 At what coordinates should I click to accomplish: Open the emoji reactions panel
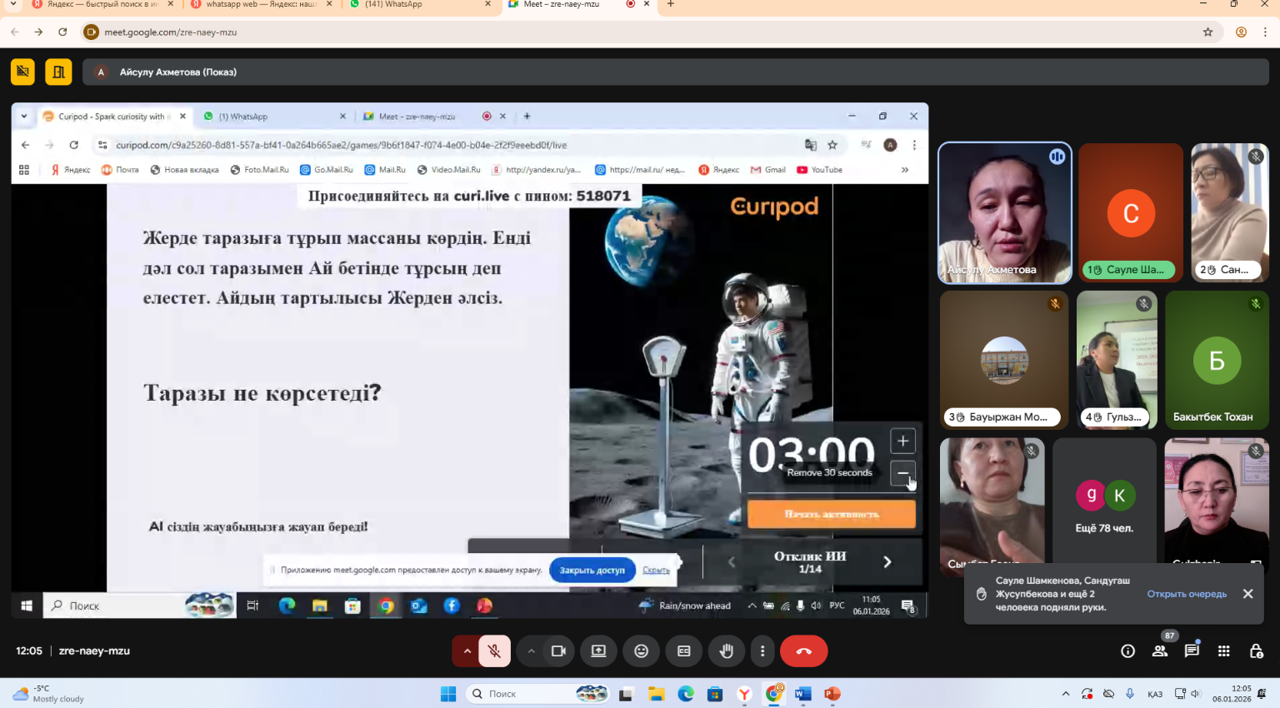pyautogui.click(x=641, y=651)
